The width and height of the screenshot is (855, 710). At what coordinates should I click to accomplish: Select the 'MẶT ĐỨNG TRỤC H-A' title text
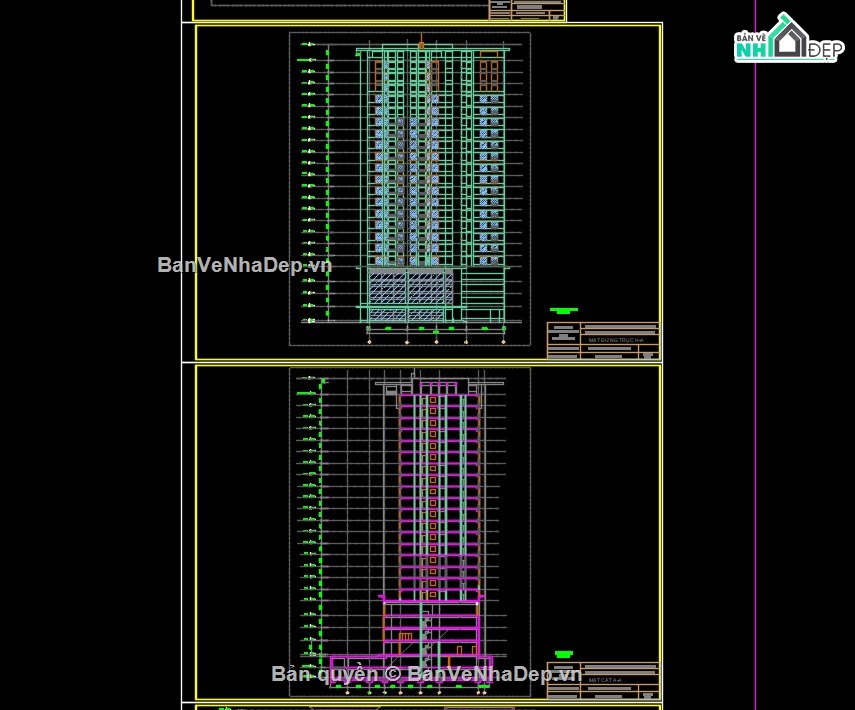616,340
